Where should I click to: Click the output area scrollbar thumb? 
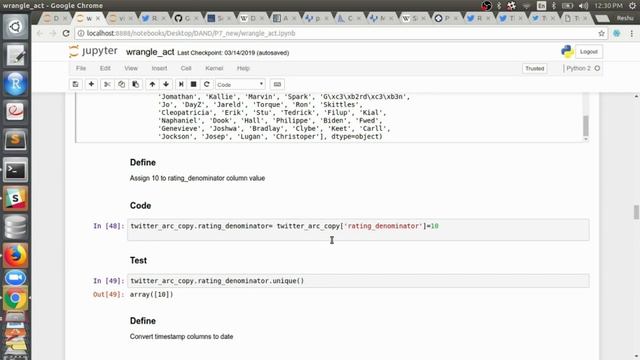click(586, 126)
